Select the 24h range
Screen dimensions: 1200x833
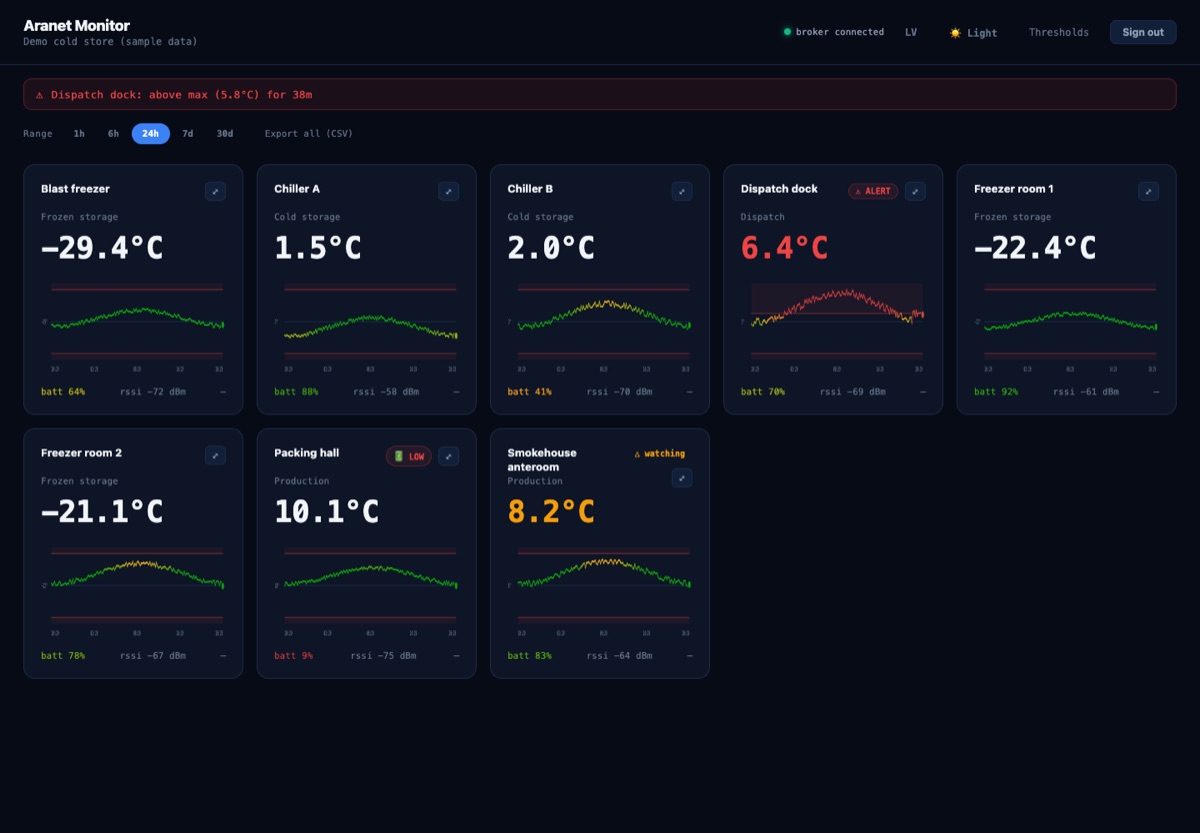[x=150, y=133]
